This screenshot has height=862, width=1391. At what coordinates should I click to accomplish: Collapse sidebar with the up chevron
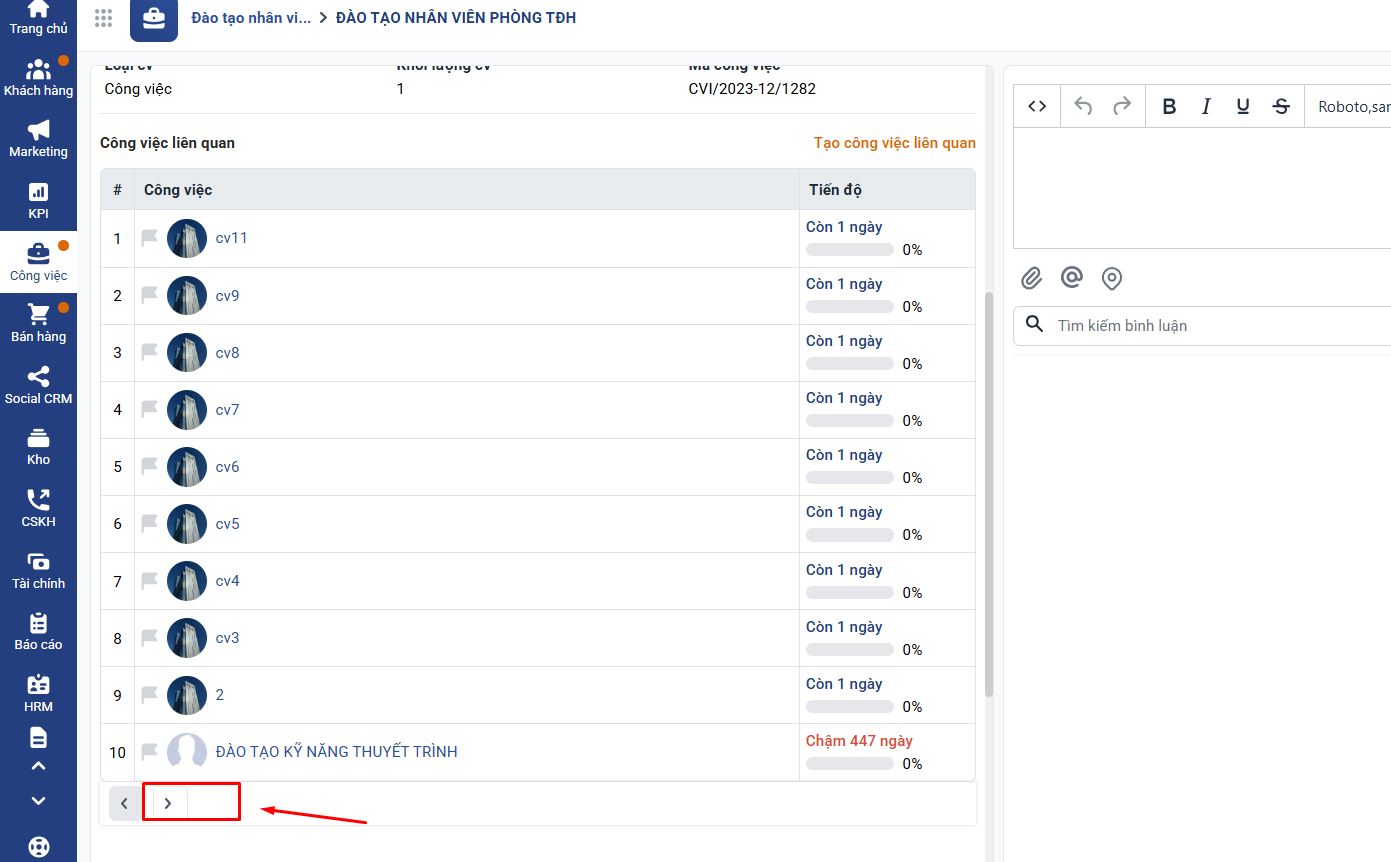38,767
